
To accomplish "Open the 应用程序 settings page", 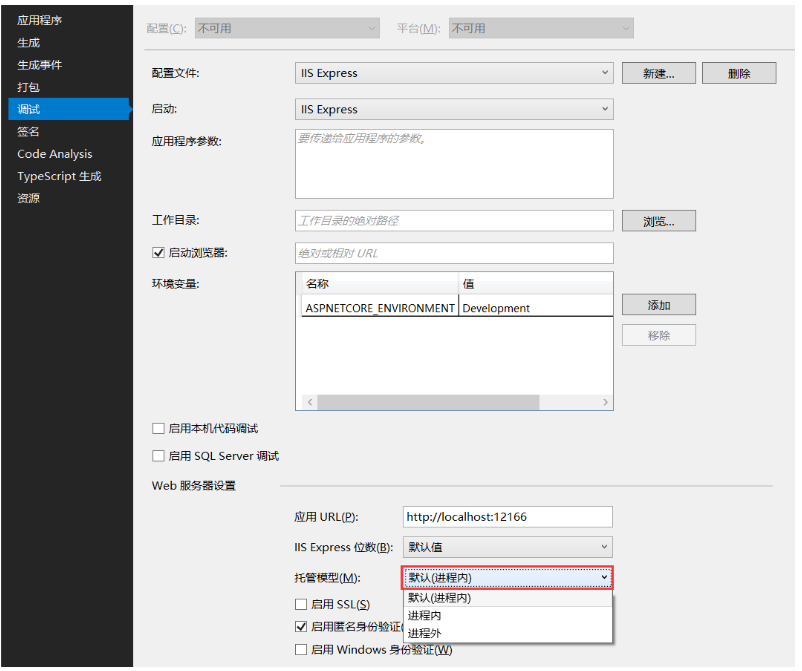I will (39, 20).
